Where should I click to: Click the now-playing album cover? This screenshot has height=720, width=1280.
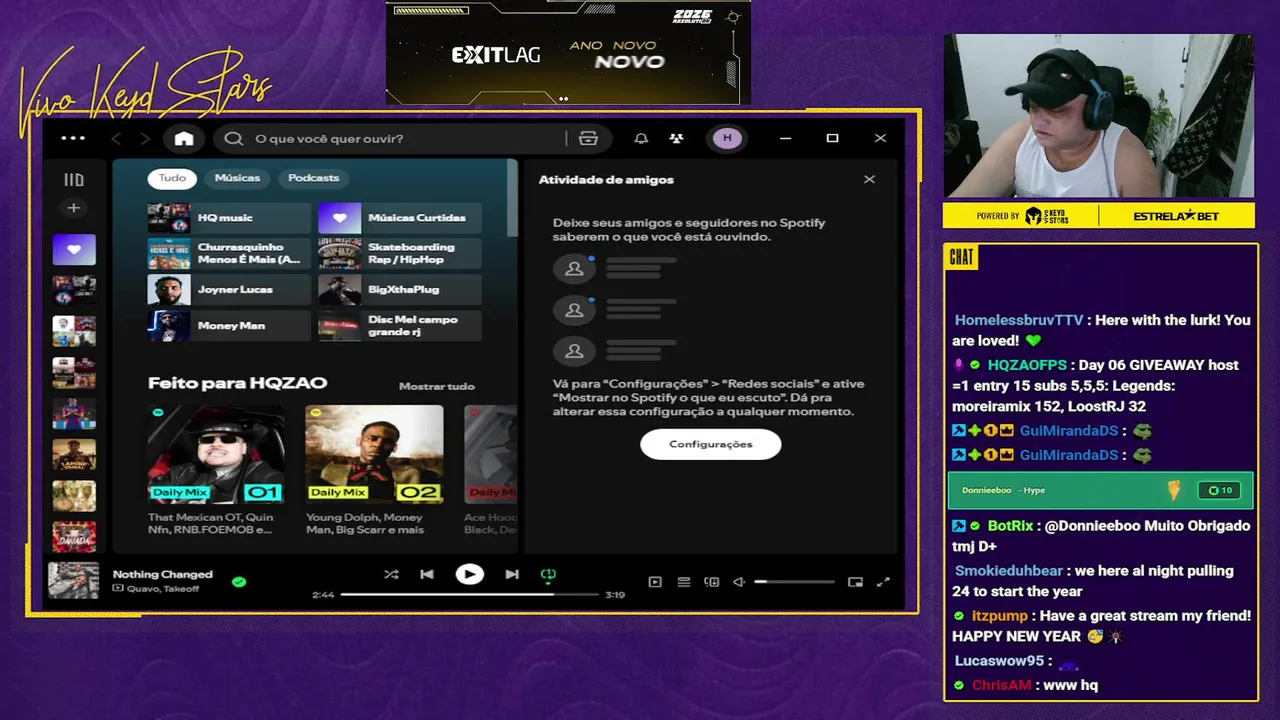point(74,581)
